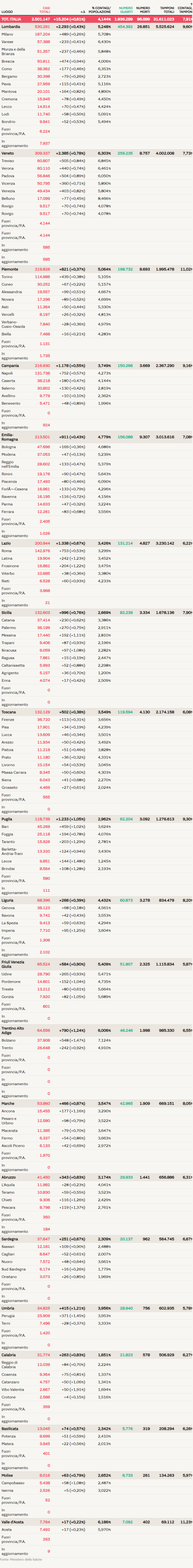
Task: Select the Puglia region row
Action: pos(96,819)
